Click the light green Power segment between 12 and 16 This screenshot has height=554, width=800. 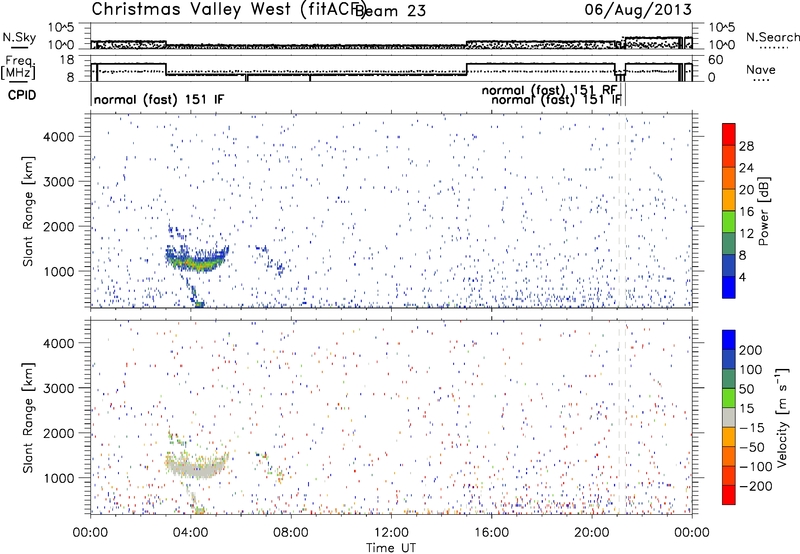point(729,221)
